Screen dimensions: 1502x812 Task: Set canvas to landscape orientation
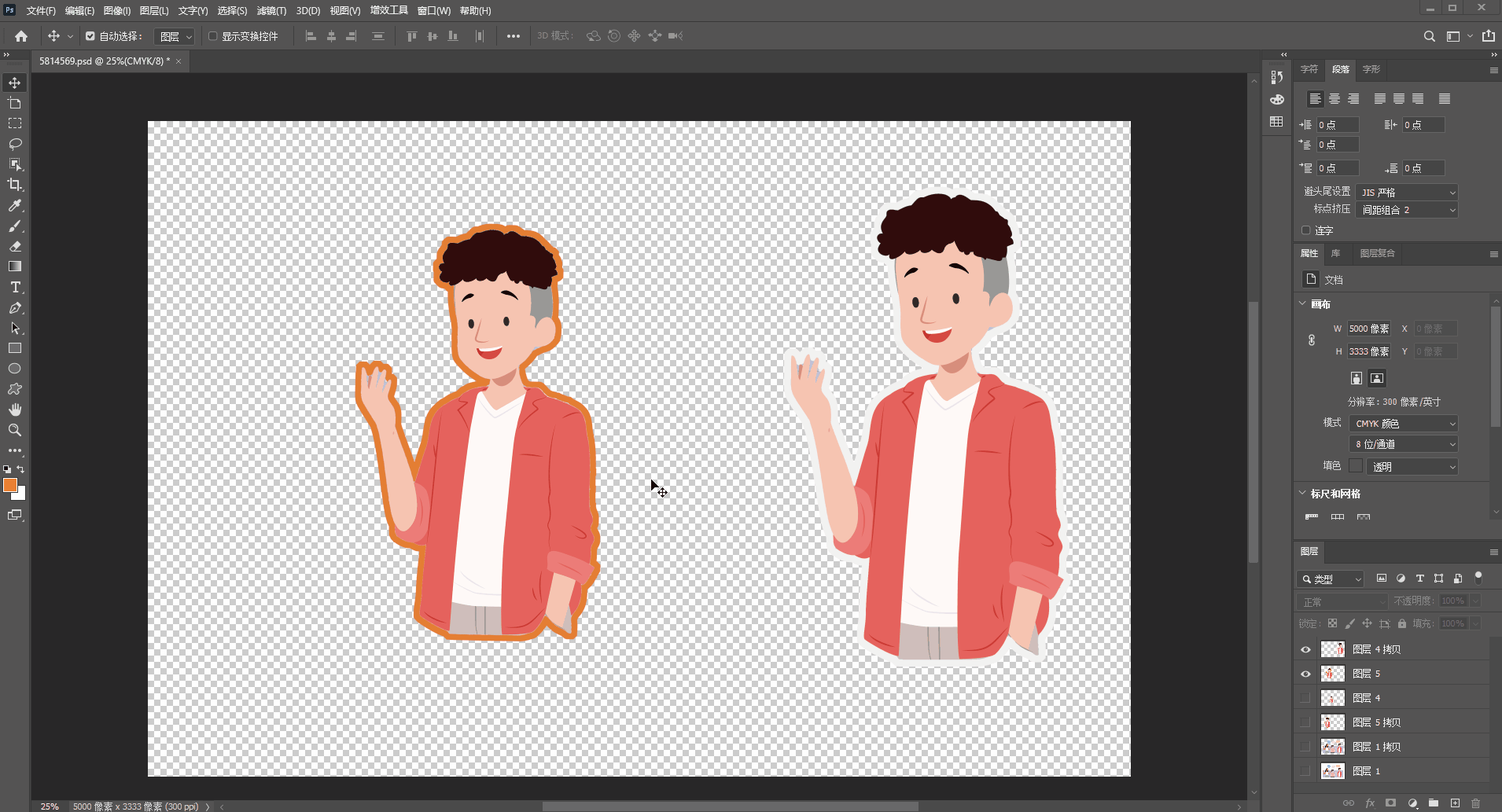click(x=1377, y=378)
